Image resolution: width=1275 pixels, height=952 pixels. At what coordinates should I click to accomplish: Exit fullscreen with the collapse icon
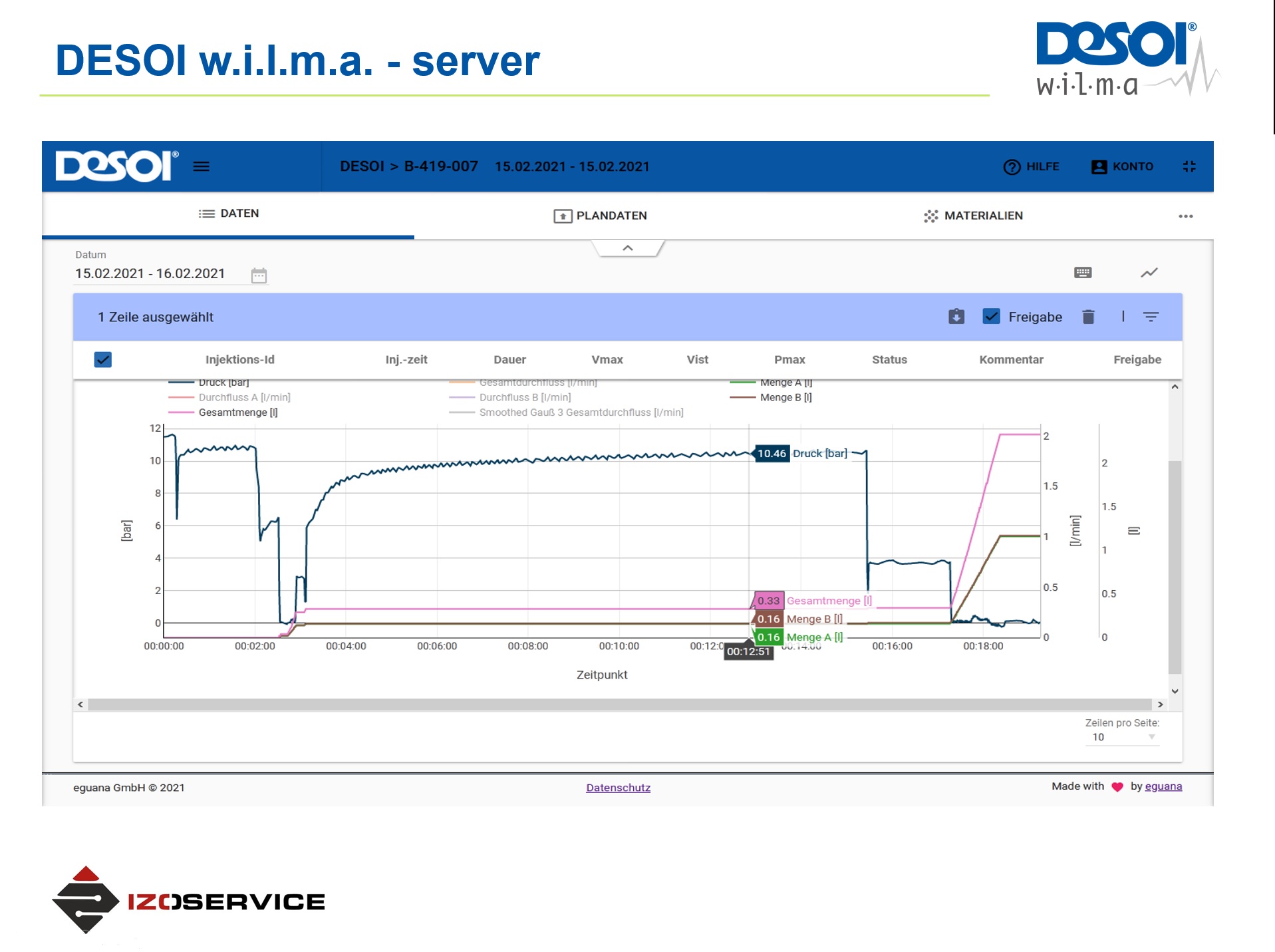(x=1189, y=166)
